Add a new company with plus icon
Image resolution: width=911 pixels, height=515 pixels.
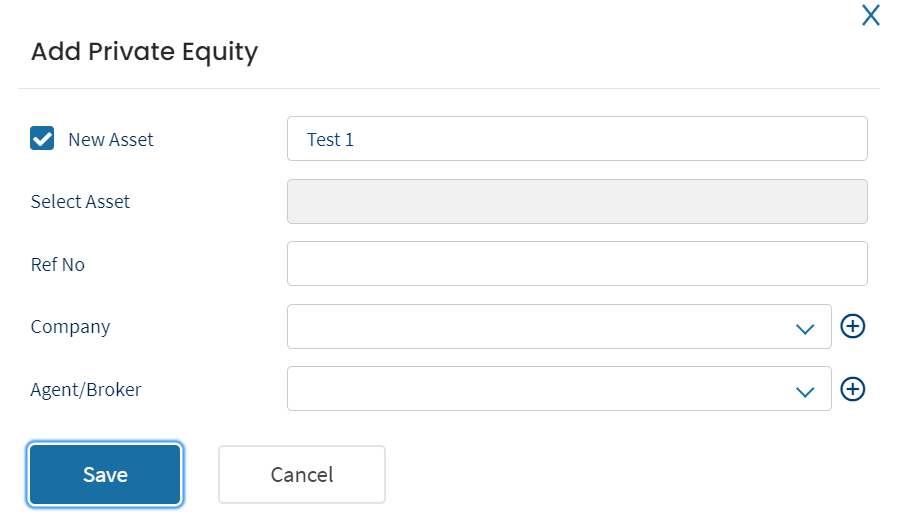(x=852, y=326)
